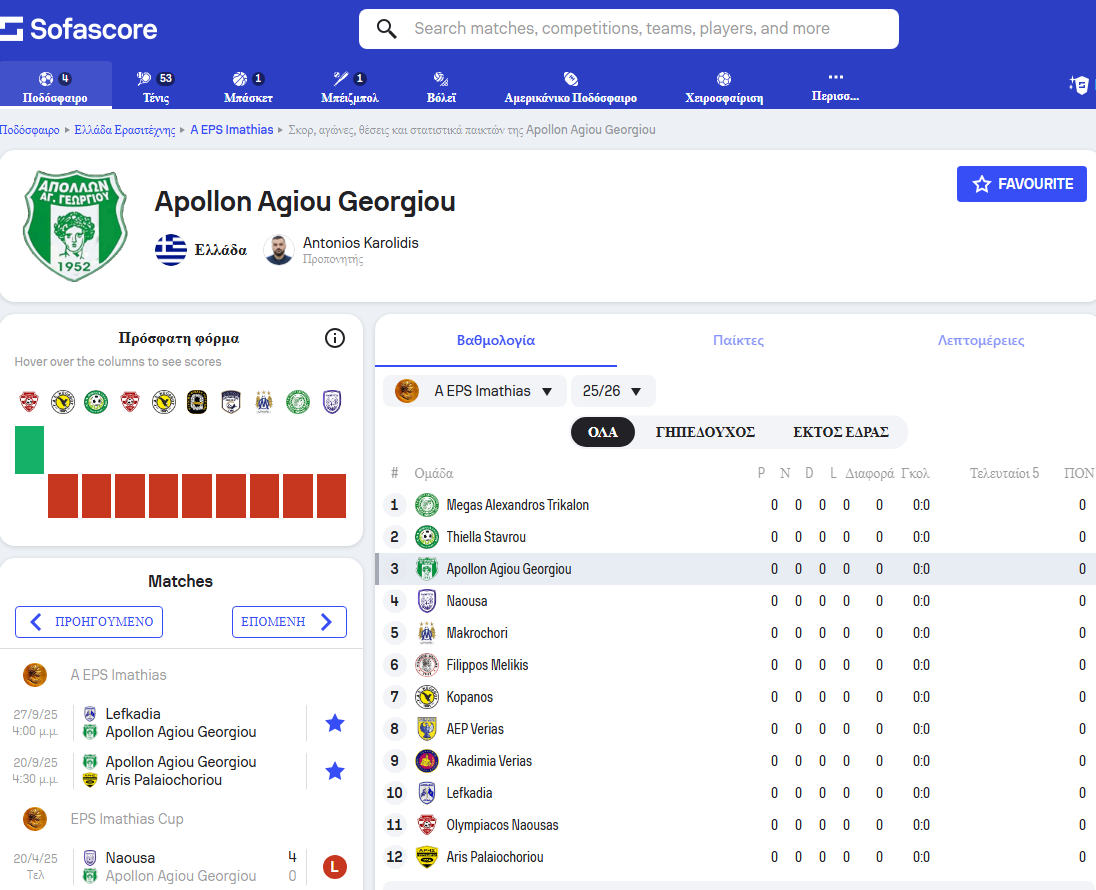The height and width of the screenshot is (890, 1096).
Task: Select the ΕΚΤΟΣ ΕΔΡΑΣ standings filter
Action: pos(840,432)
